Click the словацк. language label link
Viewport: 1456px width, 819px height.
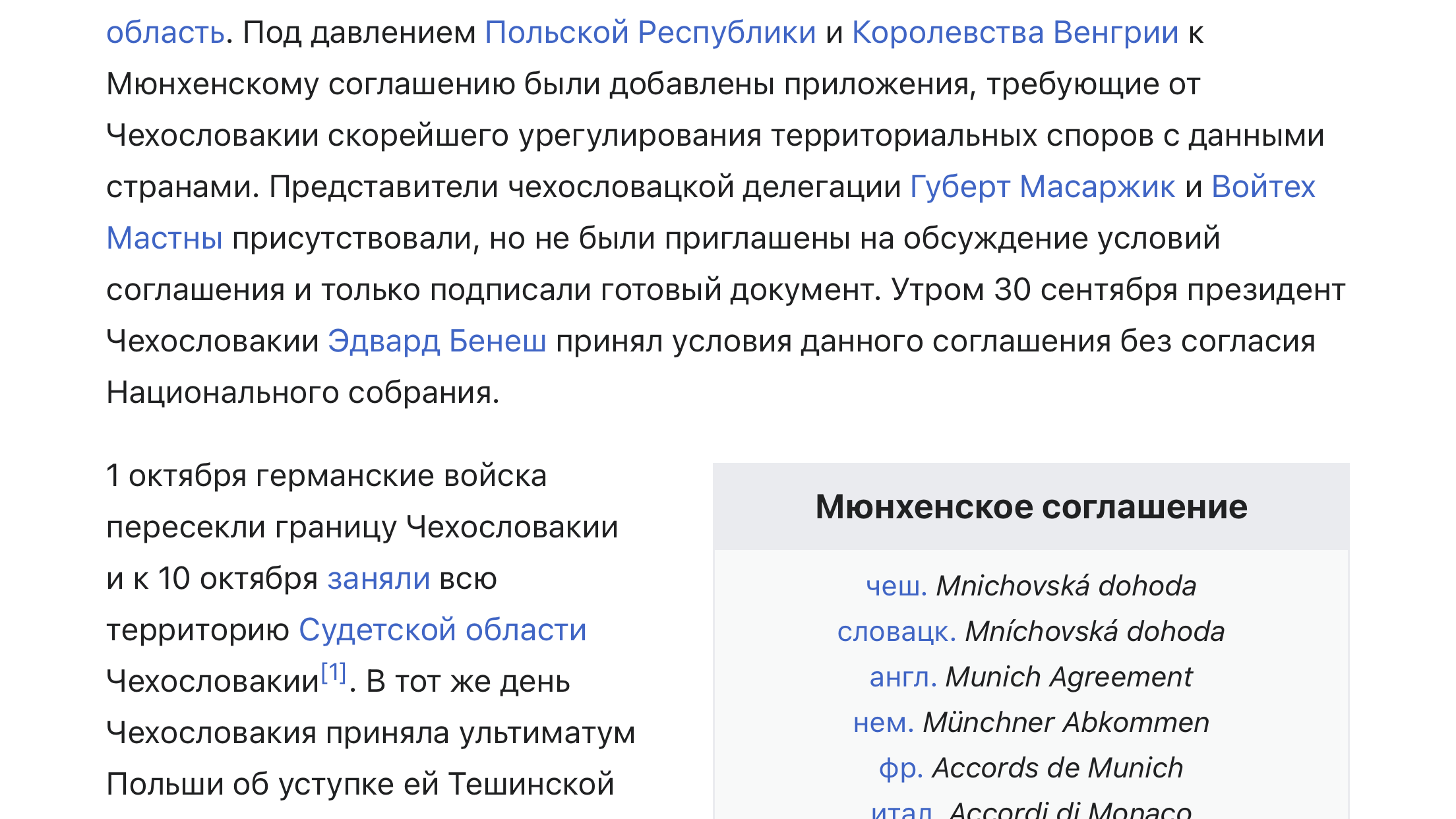897,631
